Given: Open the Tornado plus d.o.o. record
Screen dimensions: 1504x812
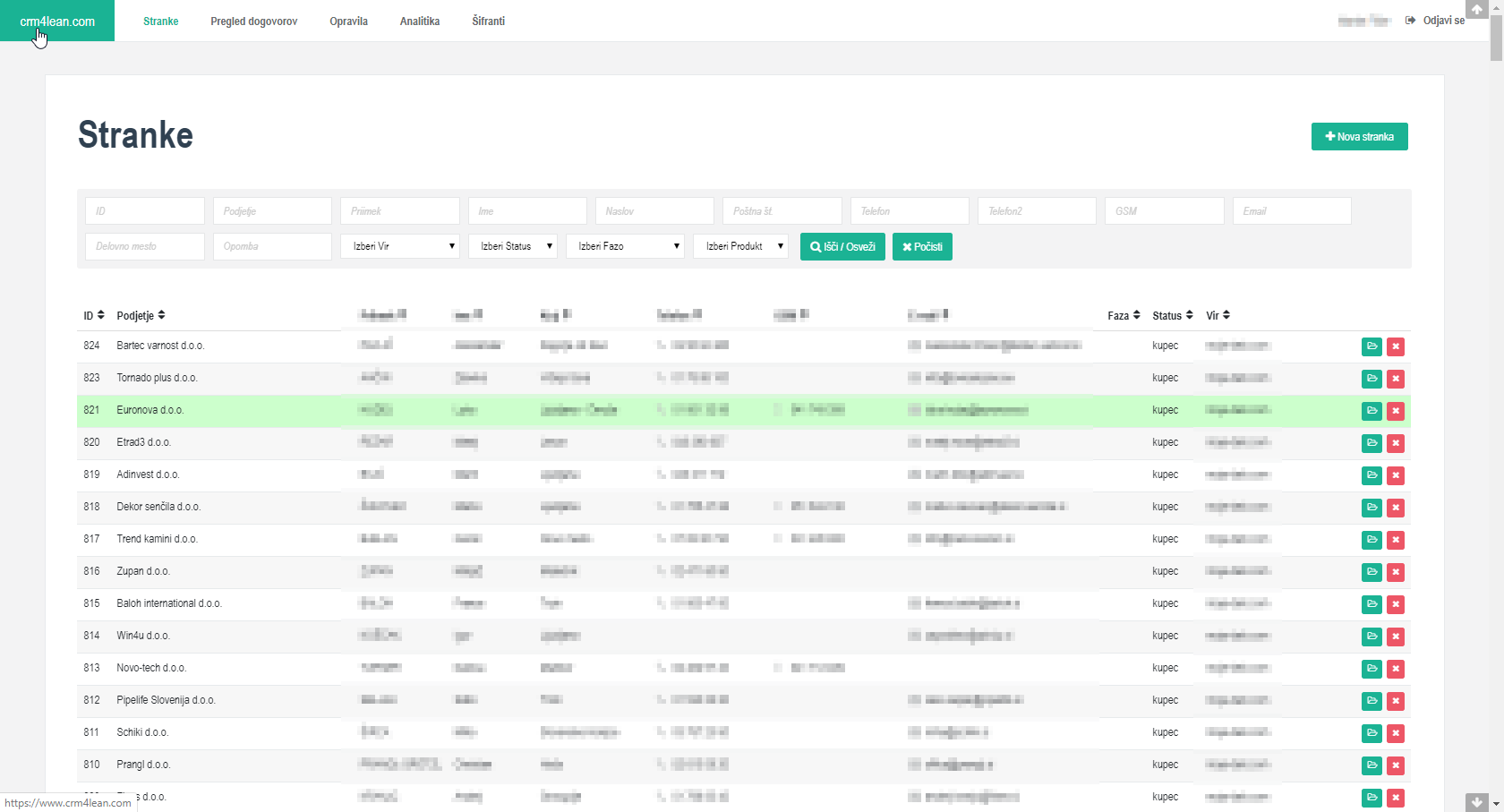Looking at the screenshot, I should tap(1372, 379).
